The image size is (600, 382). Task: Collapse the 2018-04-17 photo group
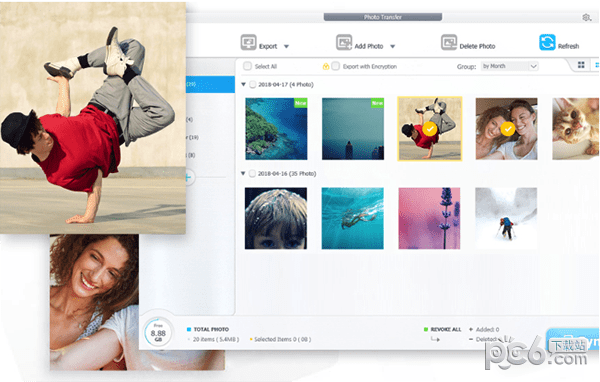tap(243, 84)
